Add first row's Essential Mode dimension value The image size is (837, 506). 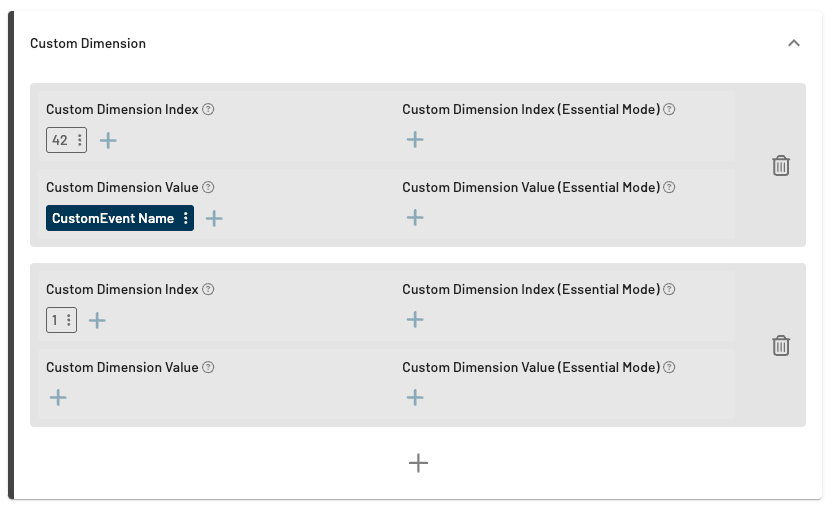pos(415,218)
